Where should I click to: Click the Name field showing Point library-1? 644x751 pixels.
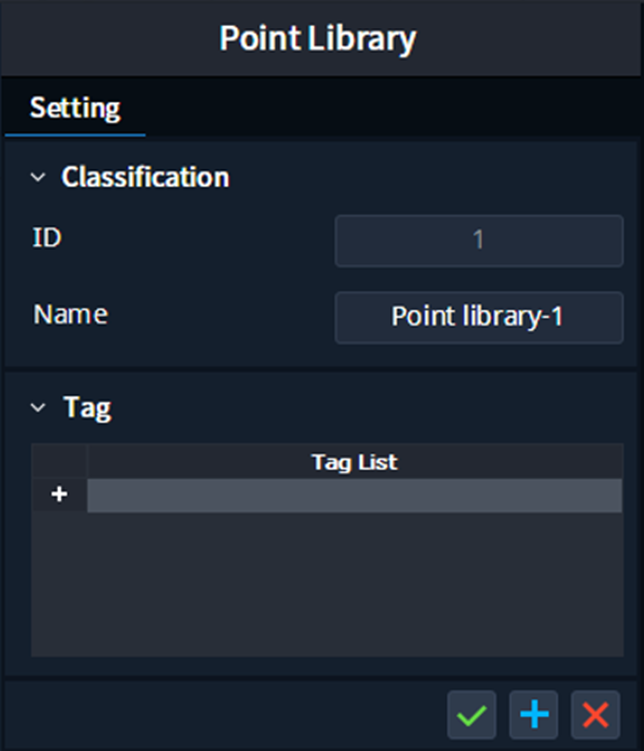pos(479,318)
